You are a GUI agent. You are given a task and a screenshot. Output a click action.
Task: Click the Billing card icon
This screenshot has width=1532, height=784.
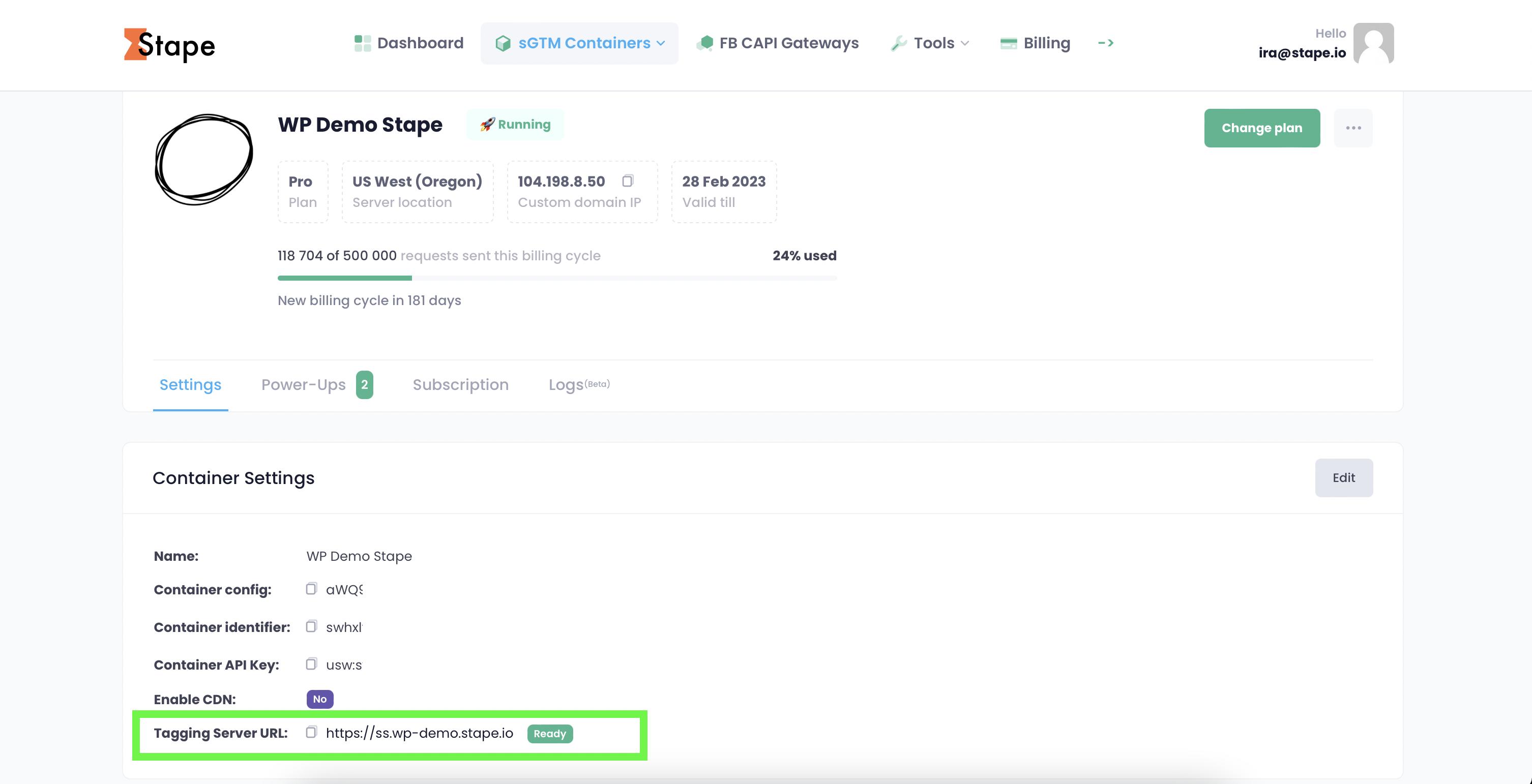coord(1009,43)
